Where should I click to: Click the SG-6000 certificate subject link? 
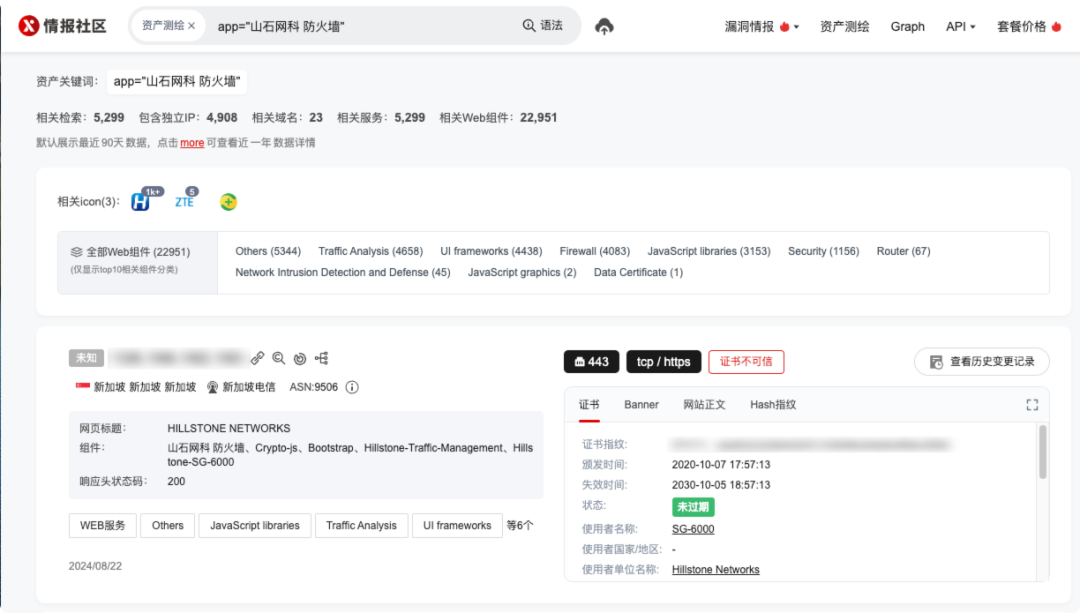[x=693, y=529]
